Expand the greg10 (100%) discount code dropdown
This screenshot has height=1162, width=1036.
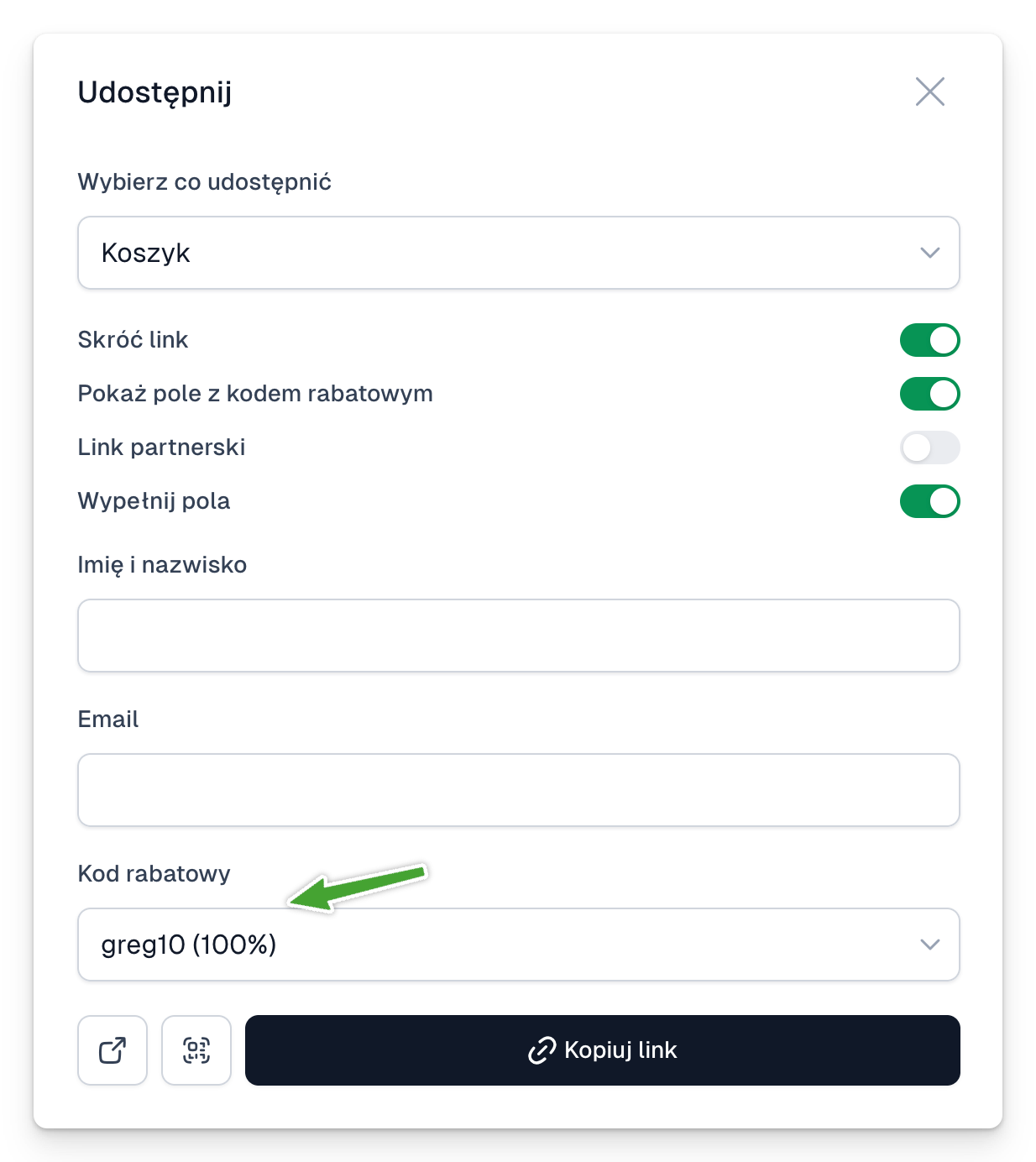tap(519, 945)
